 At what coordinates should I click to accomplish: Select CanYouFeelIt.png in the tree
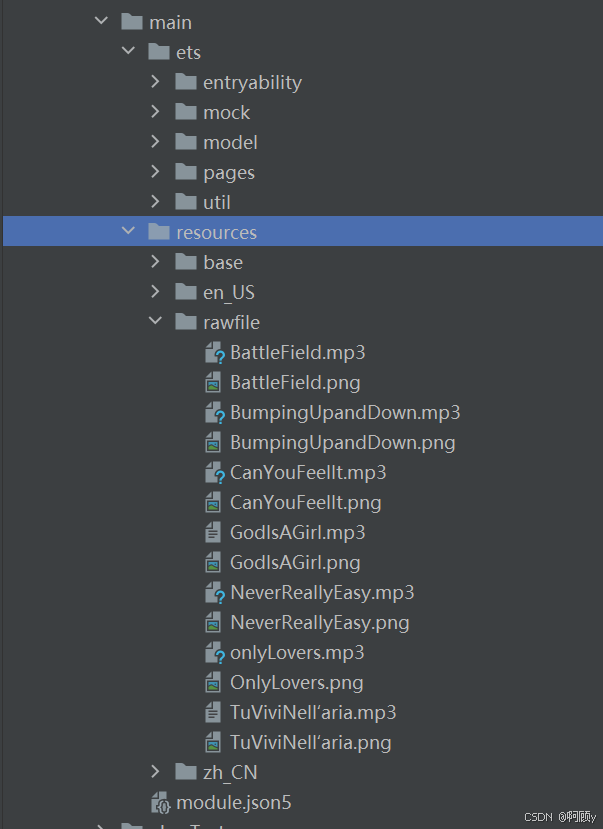305,503
